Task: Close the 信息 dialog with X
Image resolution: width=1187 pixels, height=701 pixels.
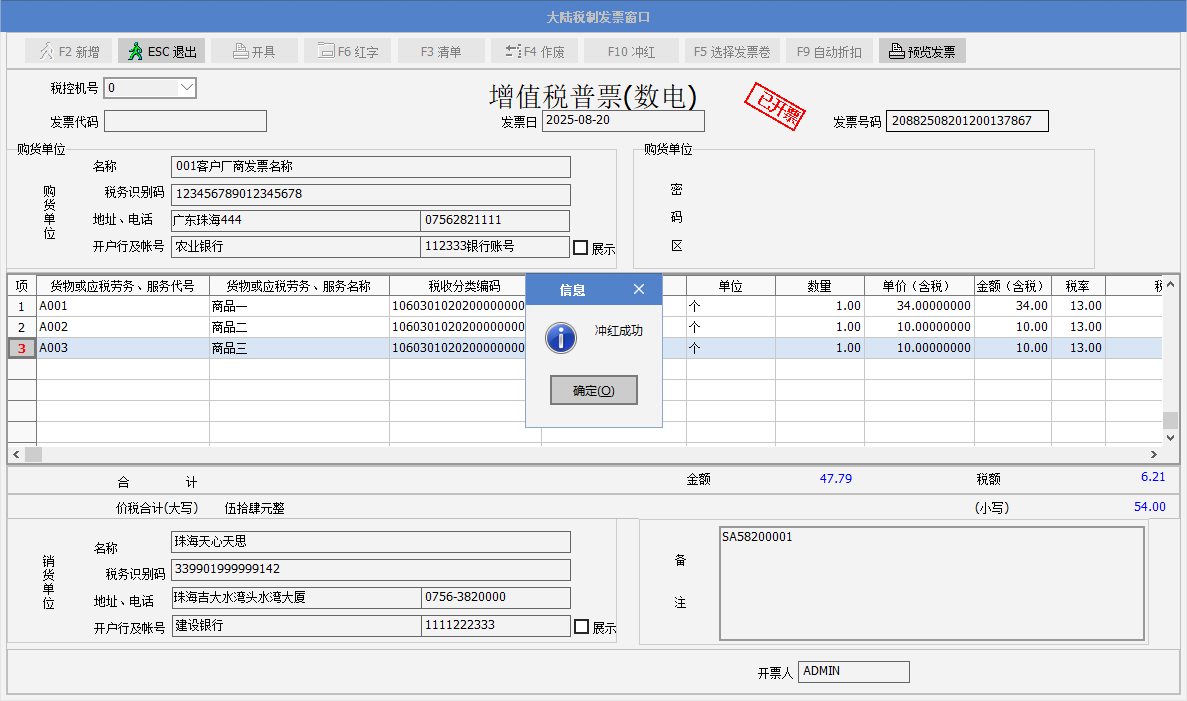Action: pos(639,289)
